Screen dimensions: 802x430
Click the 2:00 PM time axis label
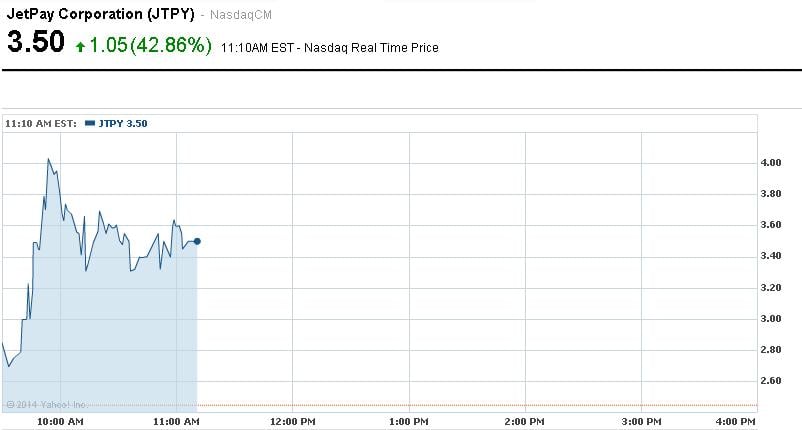pyautogui.click(x=524, y=422)
